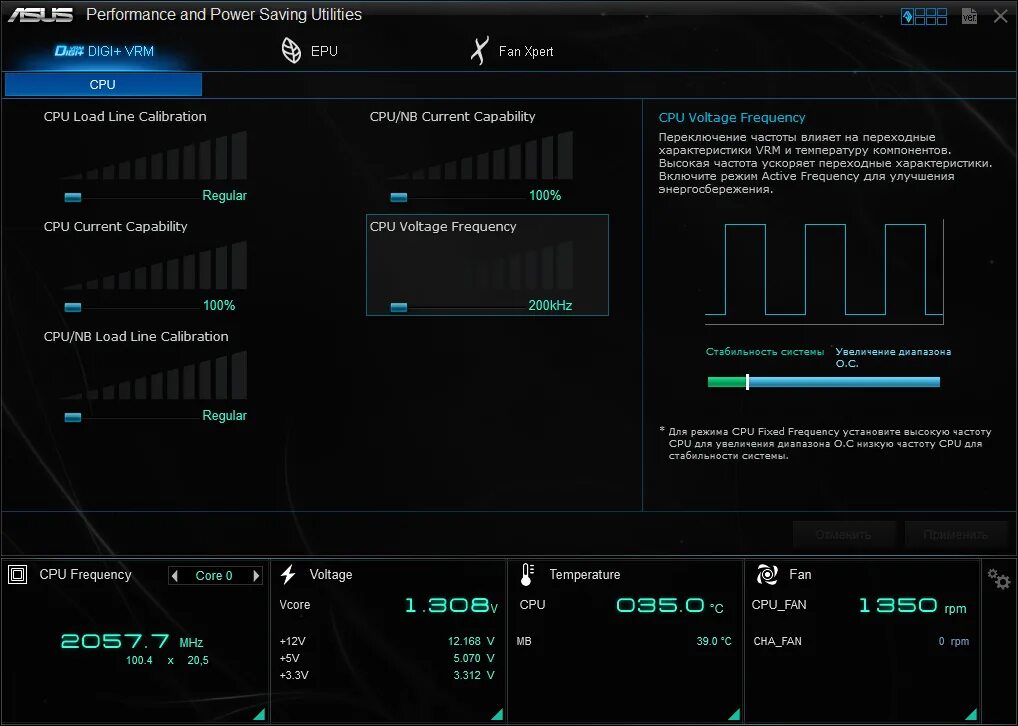Screen dimensions: 1018x726
Task: Click the CPU Load Line Calibration Regular value
Action: pyautogui.click(x=225, y=195)
